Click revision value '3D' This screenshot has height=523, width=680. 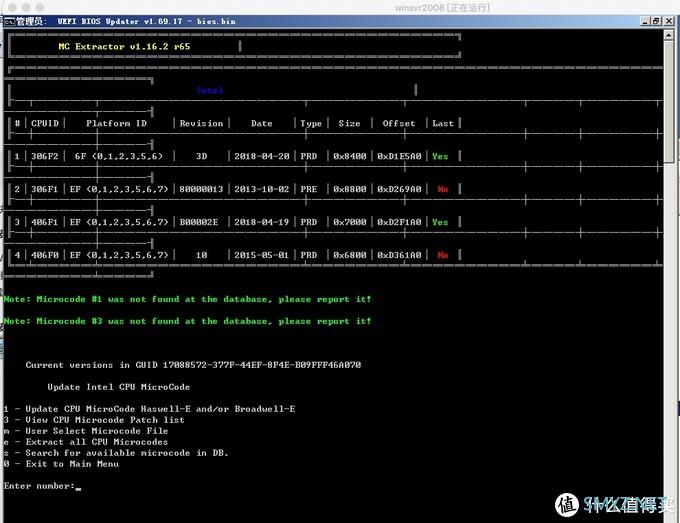201,156
